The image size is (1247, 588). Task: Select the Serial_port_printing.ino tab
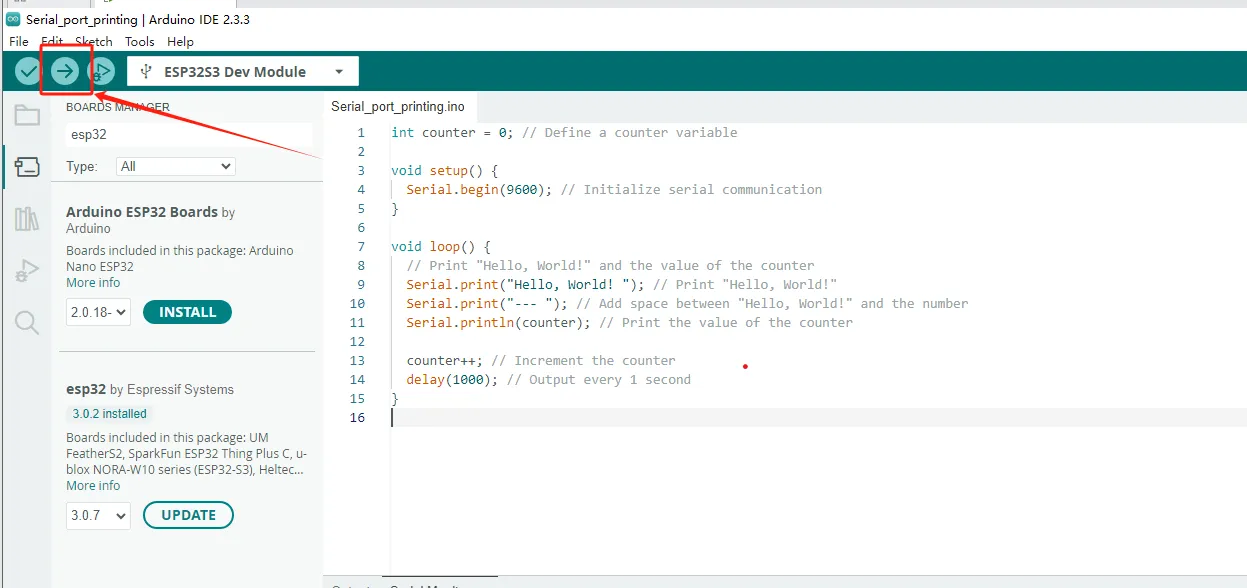(x=398, y=106)
